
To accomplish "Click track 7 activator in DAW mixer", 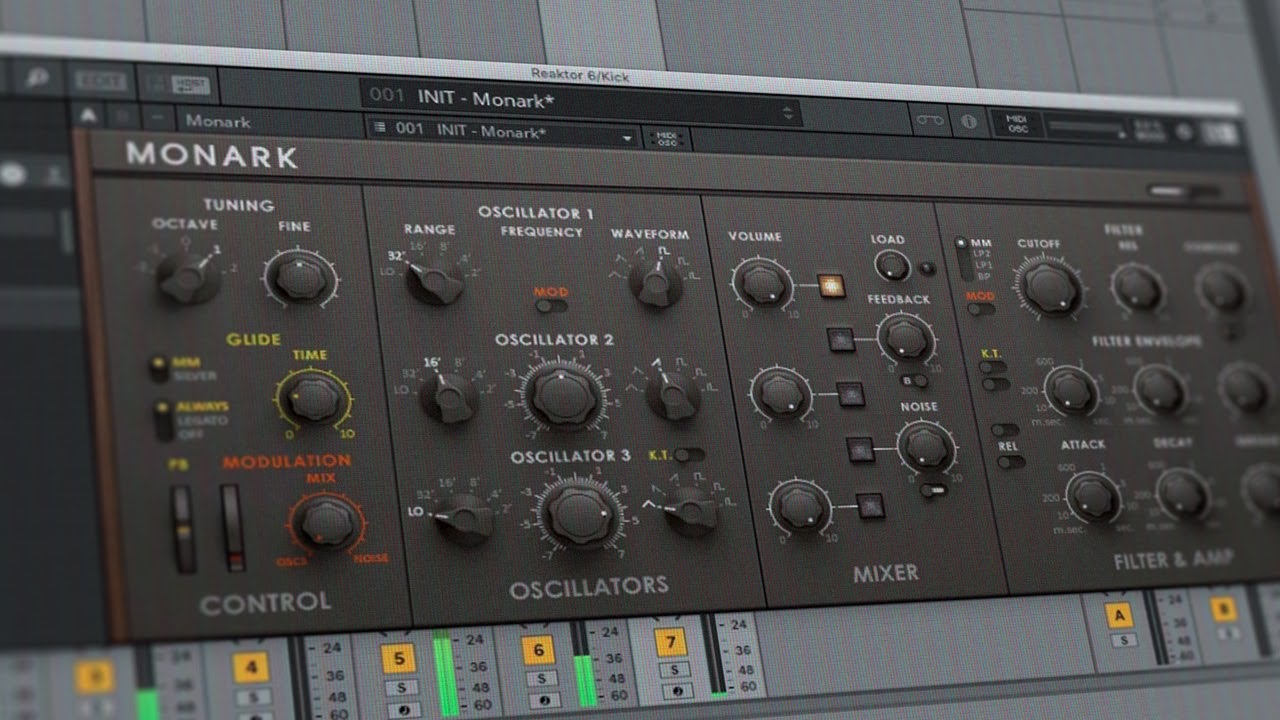I will [x=671, y=642].
